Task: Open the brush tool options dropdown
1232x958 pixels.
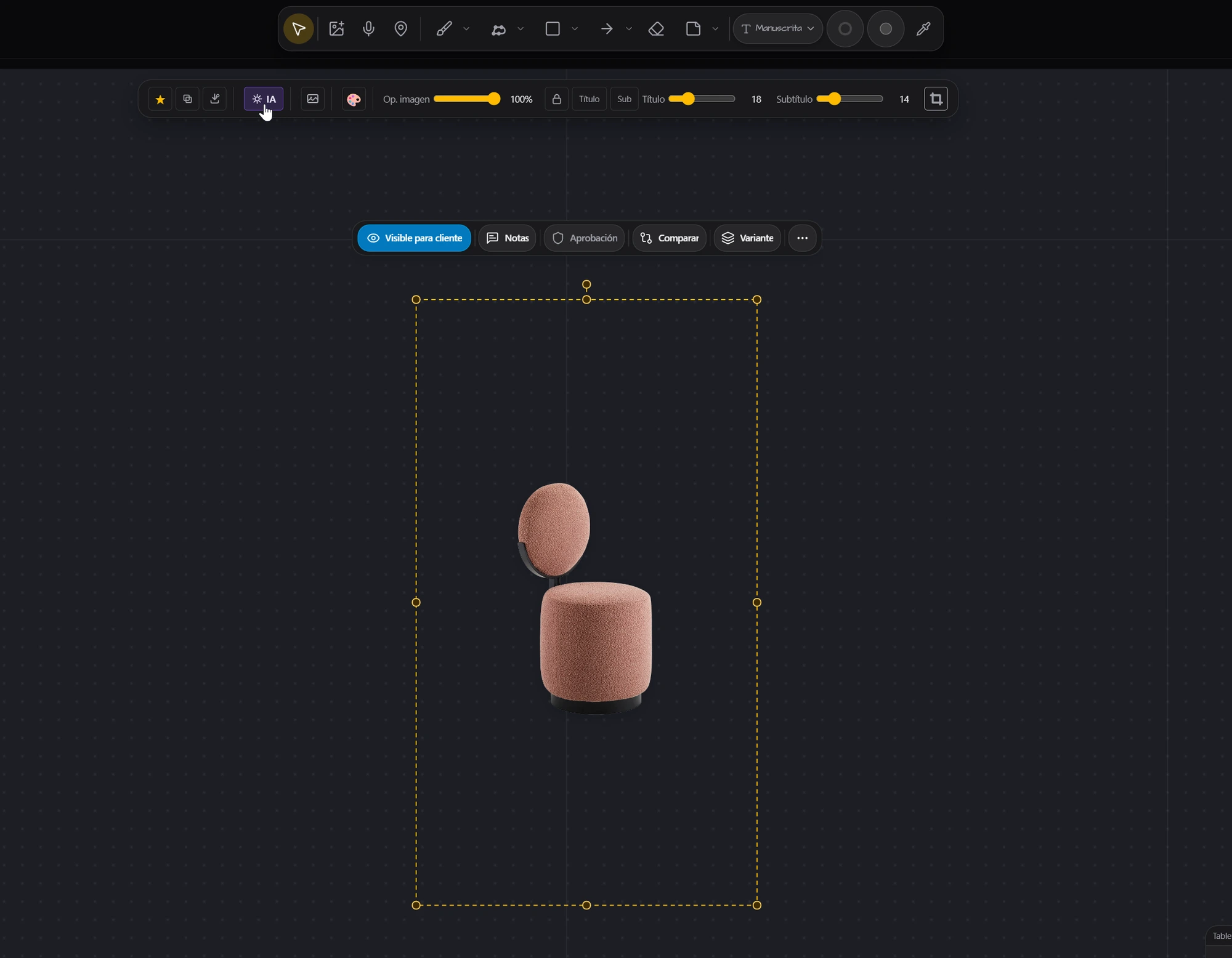Action: pyautogui.click(x=466, y=29)
